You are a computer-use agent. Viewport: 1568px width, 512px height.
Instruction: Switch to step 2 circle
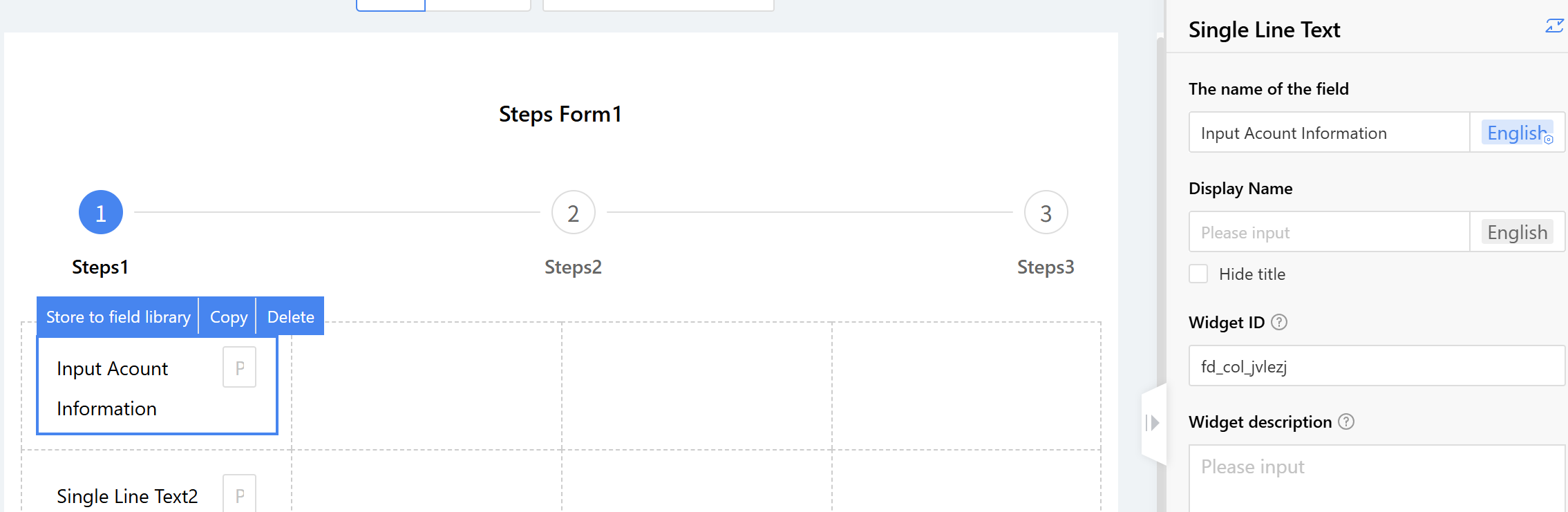[573, 213]
